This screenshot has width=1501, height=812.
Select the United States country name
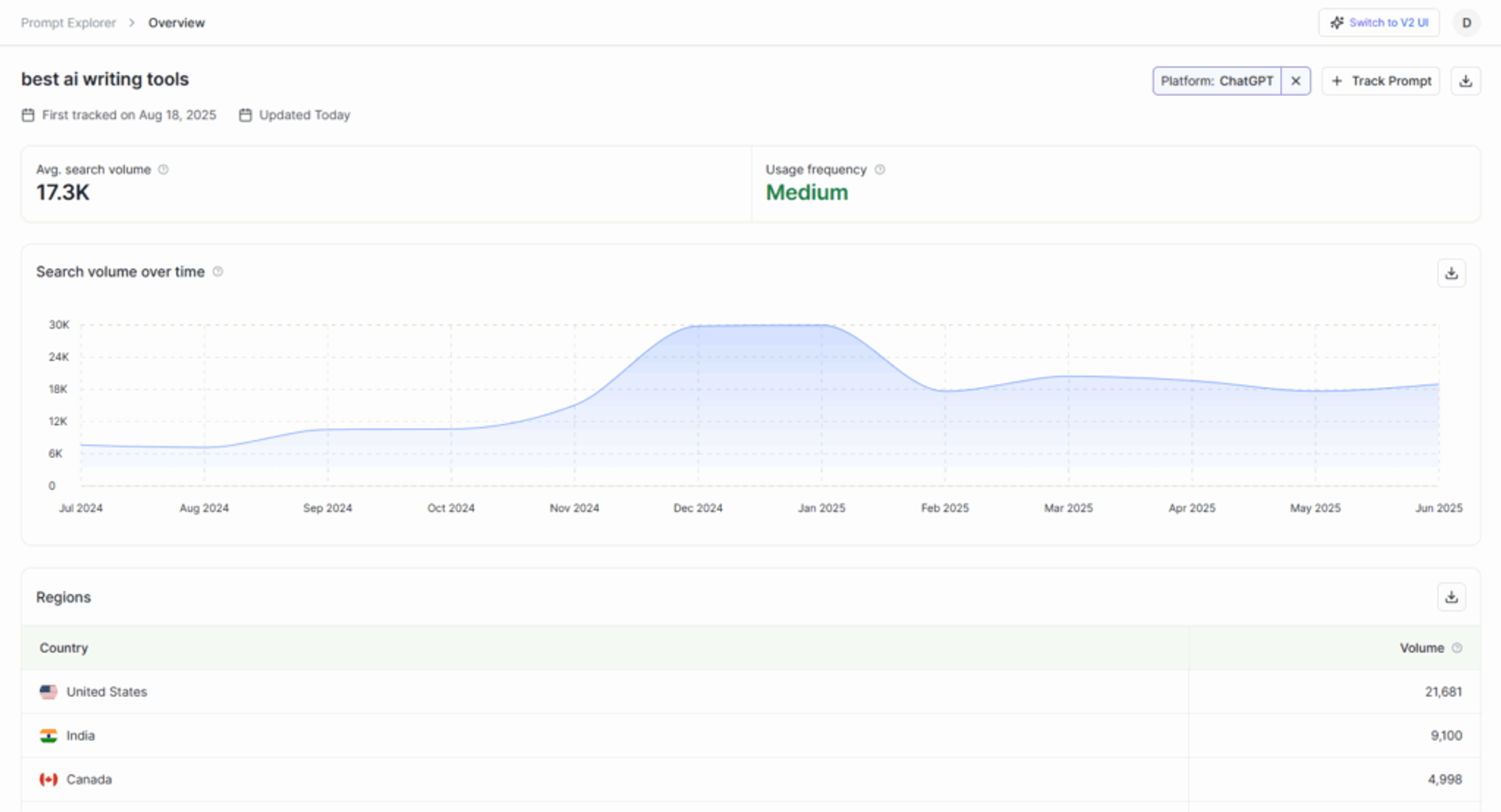click(106, 692)
